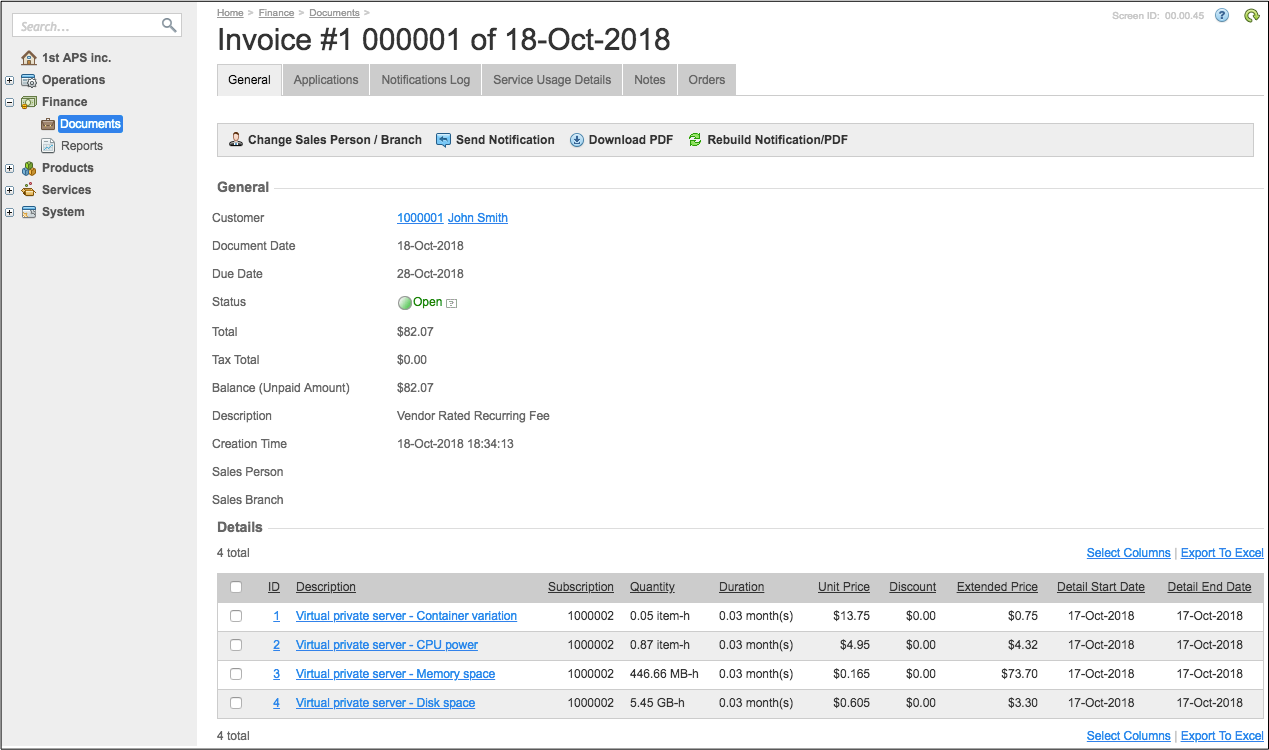The width and height of the screenshot is (1269, 750).
Task: Open the Notifications Log tab
Action: pyautogui.click(x=425, y=80)
